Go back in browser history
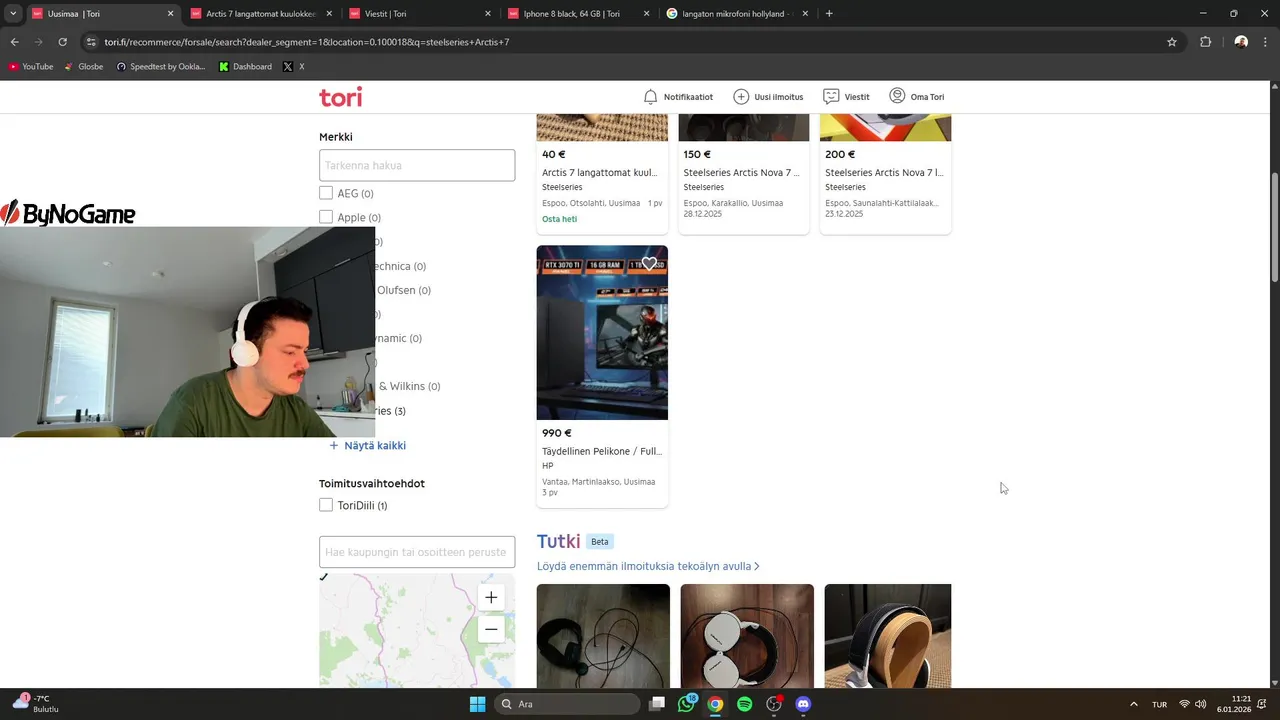The width and height of the screenshot is (1280, 720). click(14, 42)
